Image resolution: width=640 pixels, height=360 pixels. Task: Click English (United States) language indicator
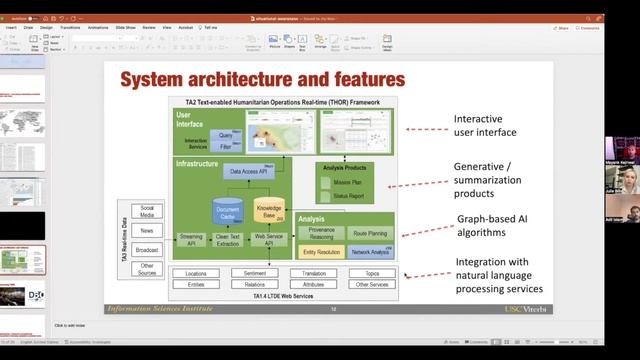click(40, 342)
